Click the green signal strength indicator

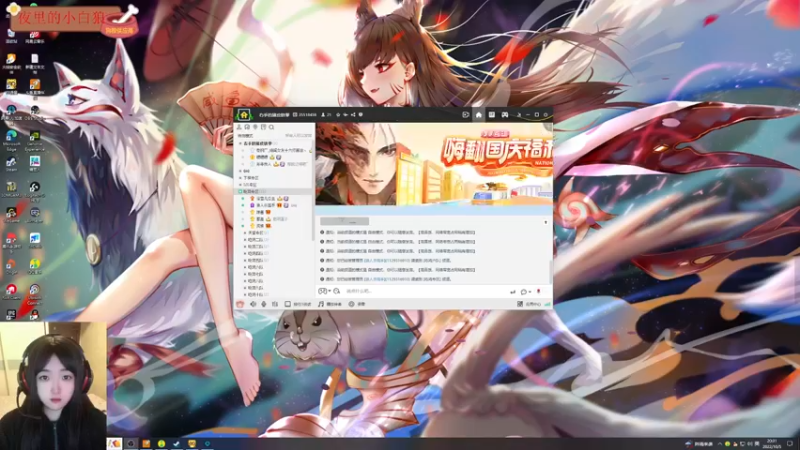coord(547,304)
